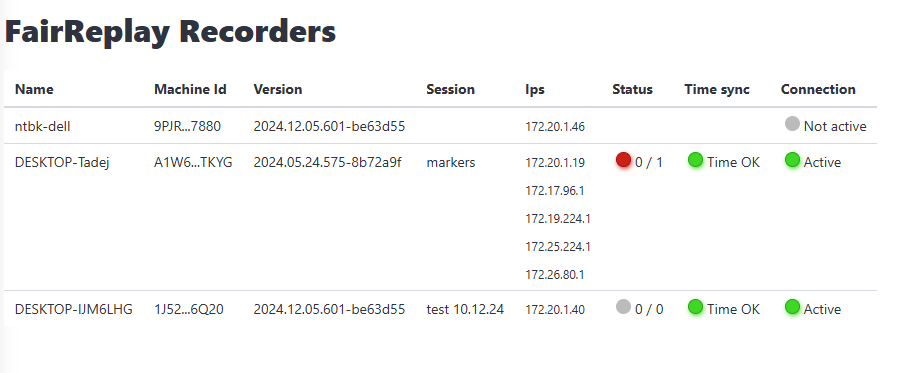Viewport: 910px width, 373px height.
Task: Select the Version column header
Action: (x=278, y=89)
